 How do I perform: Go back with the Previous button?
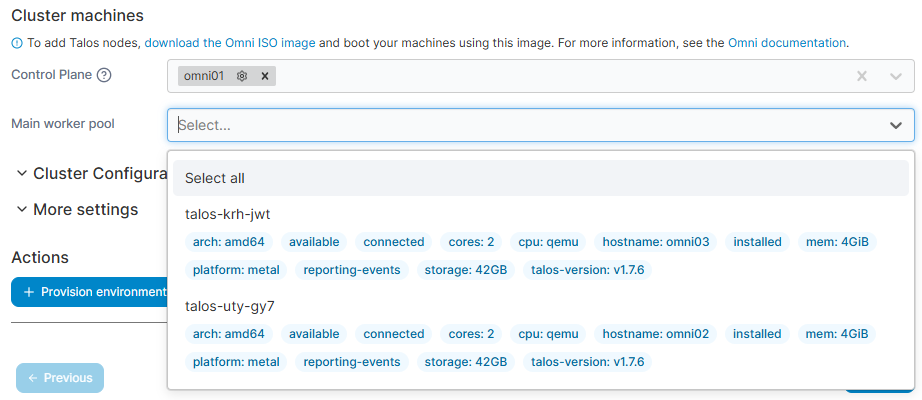click(60, 378)
